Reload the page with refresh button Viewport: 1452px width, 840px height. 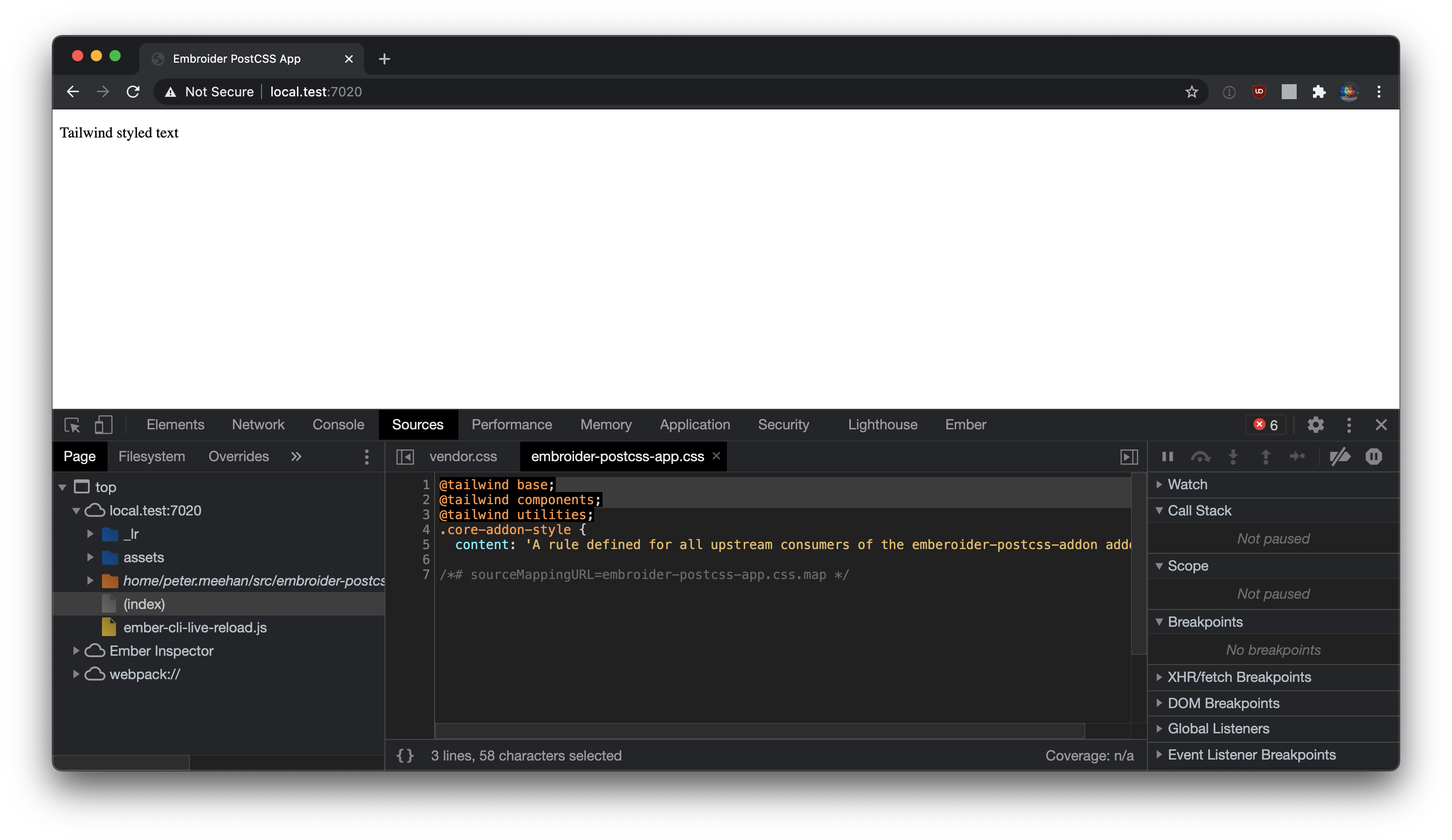133,92
